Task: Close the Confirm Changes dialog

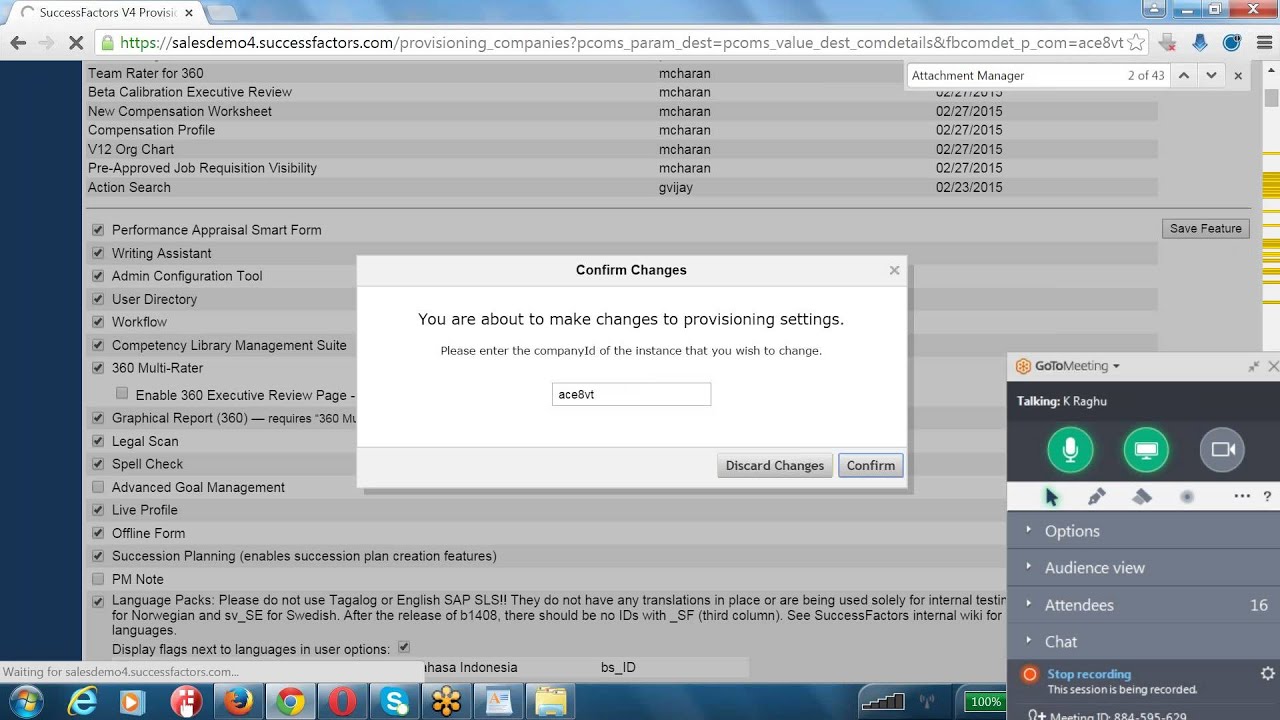Action: 894,270
